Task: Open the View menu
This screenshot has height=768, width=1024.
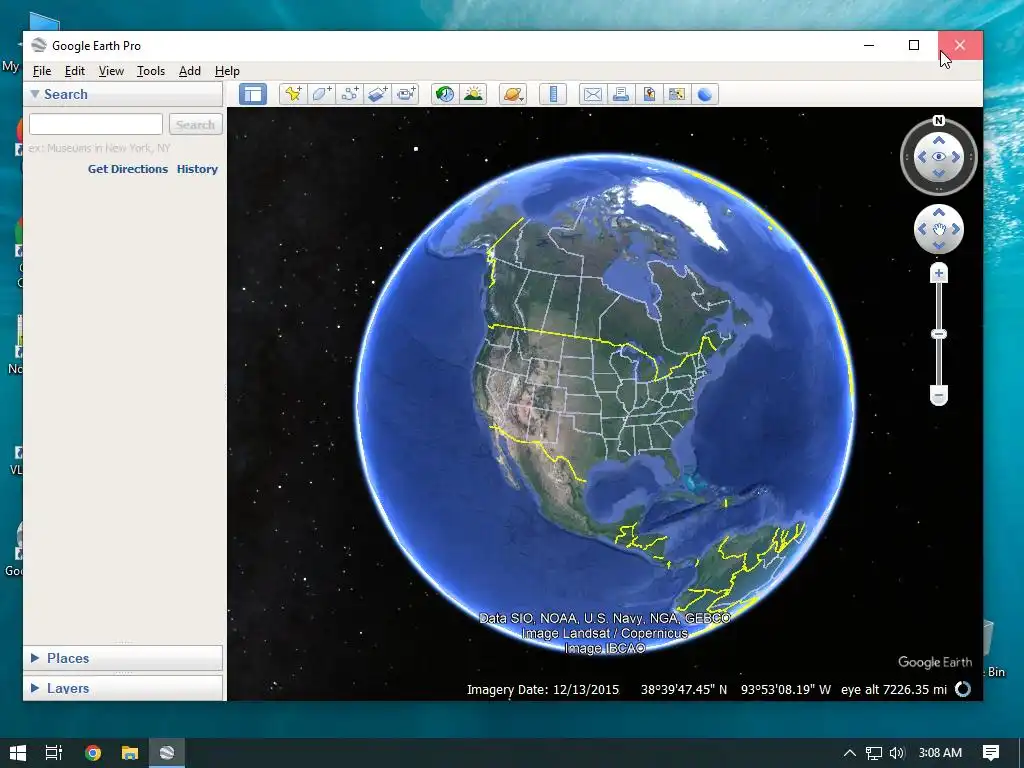Action: click(x=111, y=71)
